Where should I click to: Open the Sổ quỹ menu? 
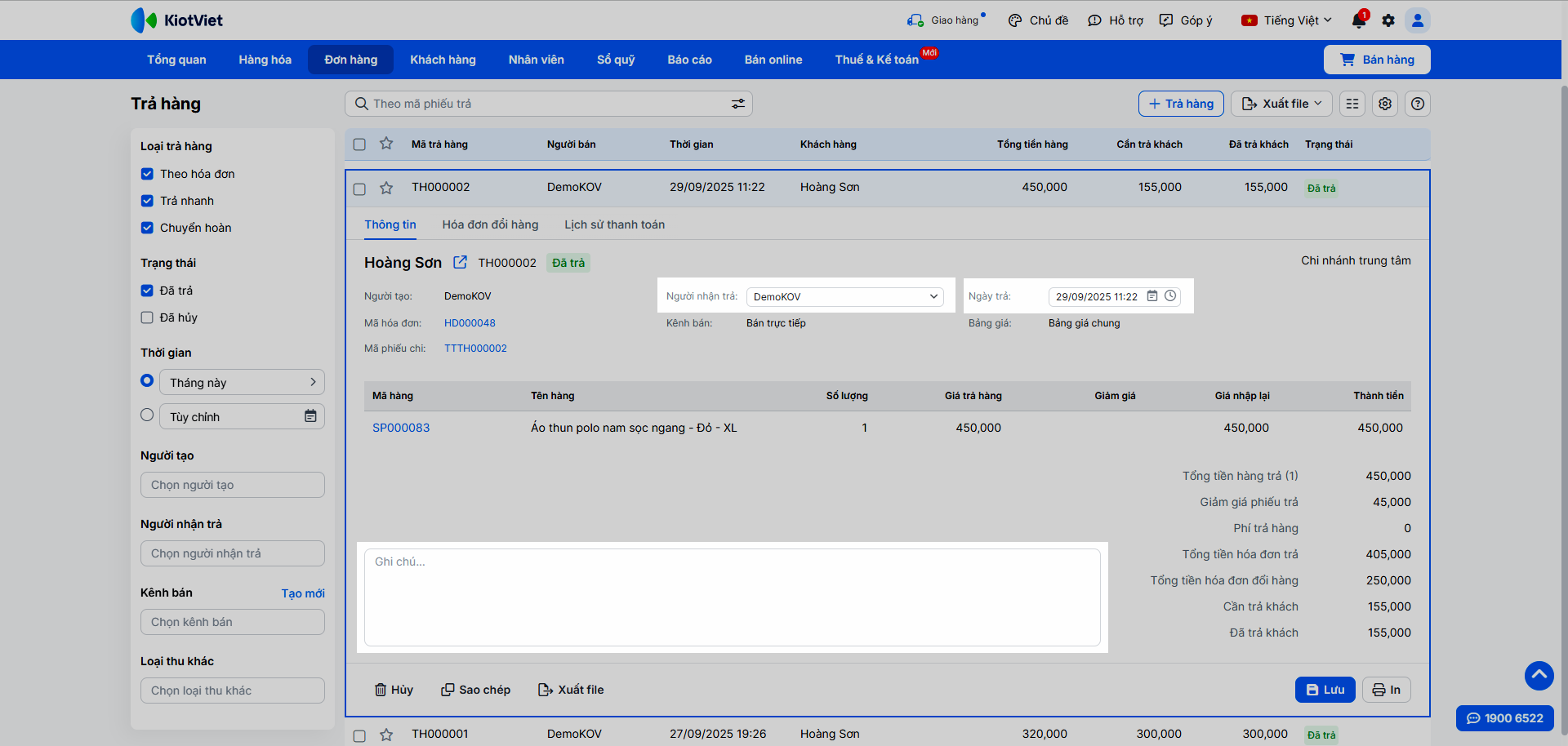[616, 60]
